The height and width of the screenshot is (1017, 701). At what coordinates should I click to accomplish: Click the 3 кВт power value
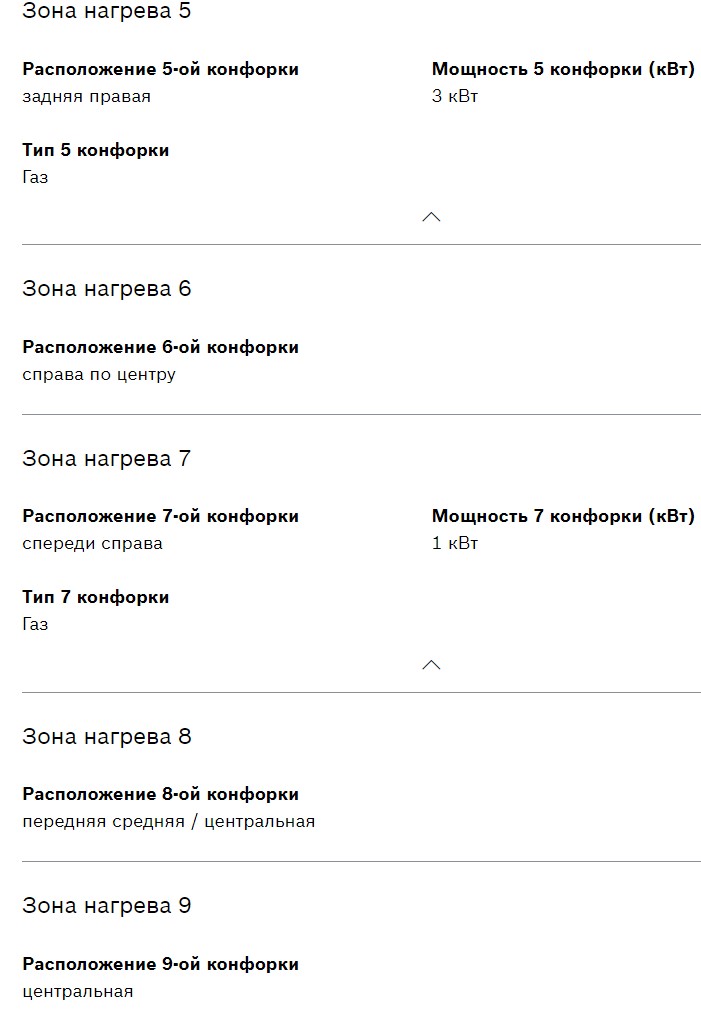point(455,97)
